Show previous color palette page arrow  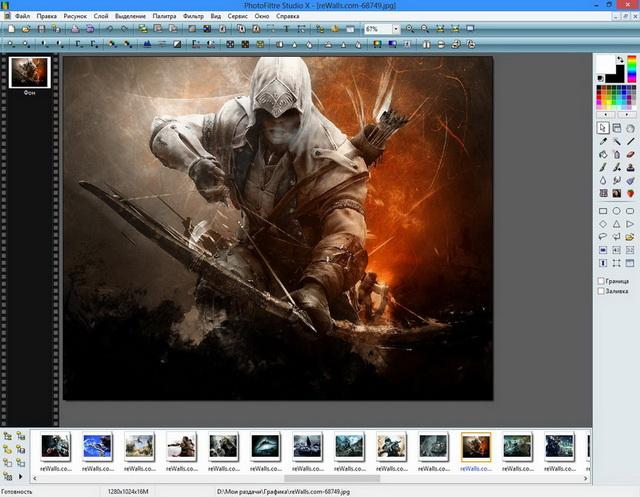pyautogui.click(x=606, y=115)
